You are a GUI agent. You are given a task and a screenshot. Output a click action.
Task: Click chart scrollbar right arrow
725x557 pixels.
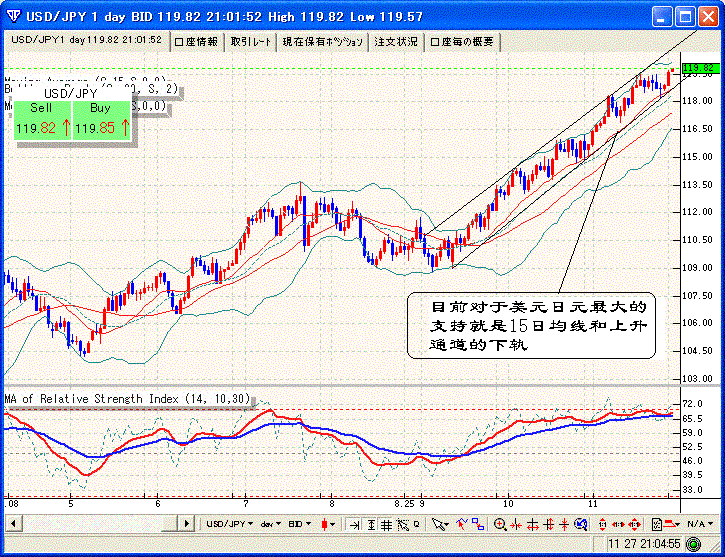pos(186,524)
